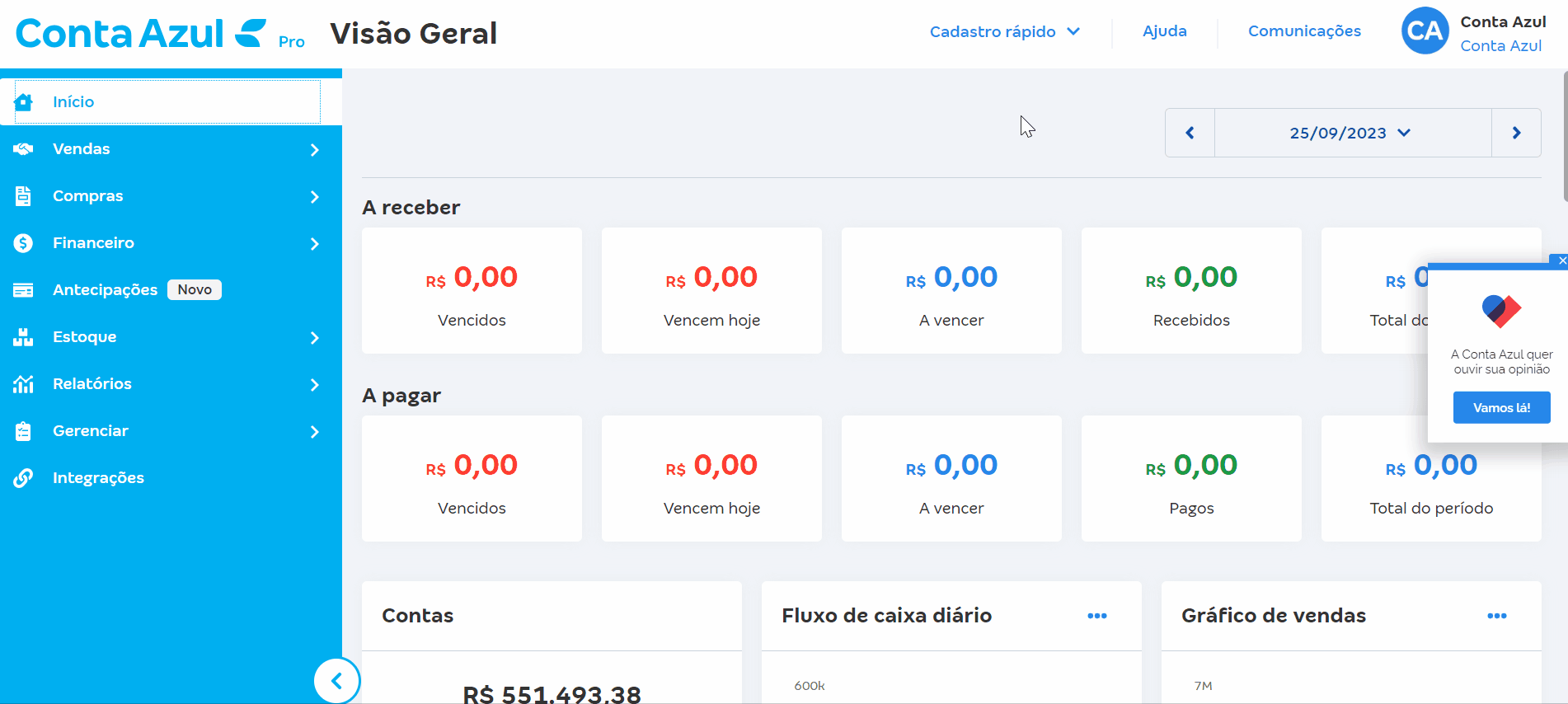This screenshot has height=704, width=1568.
Task: Expand the Gerenciar submenu arrow
Action: click(314, 431)
